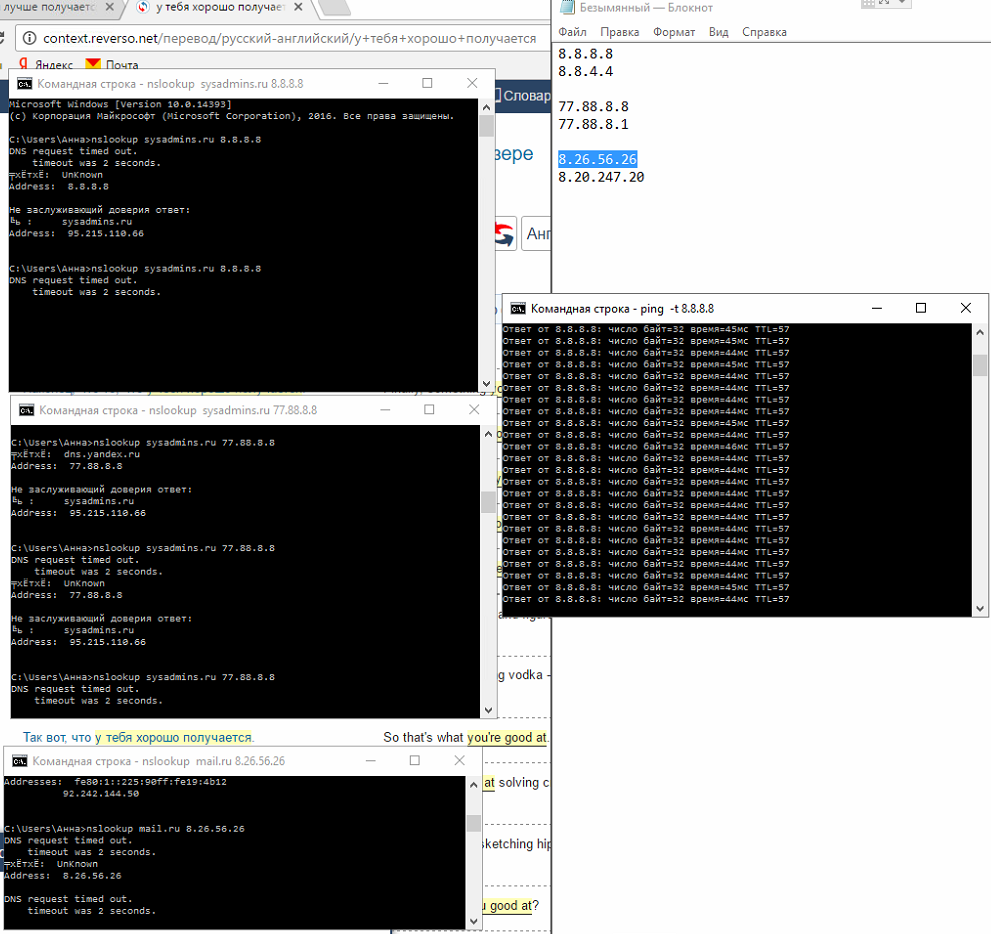Open the Правка menu in Notepad

pyautogui.click(x=619, y=32)
